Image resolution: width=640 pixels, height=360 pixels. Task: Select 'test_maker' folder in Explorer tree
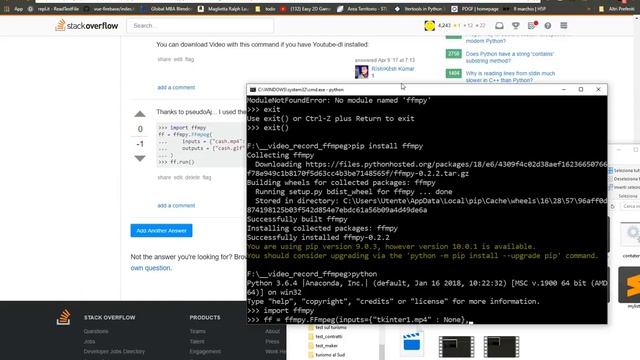click(323, 346)
